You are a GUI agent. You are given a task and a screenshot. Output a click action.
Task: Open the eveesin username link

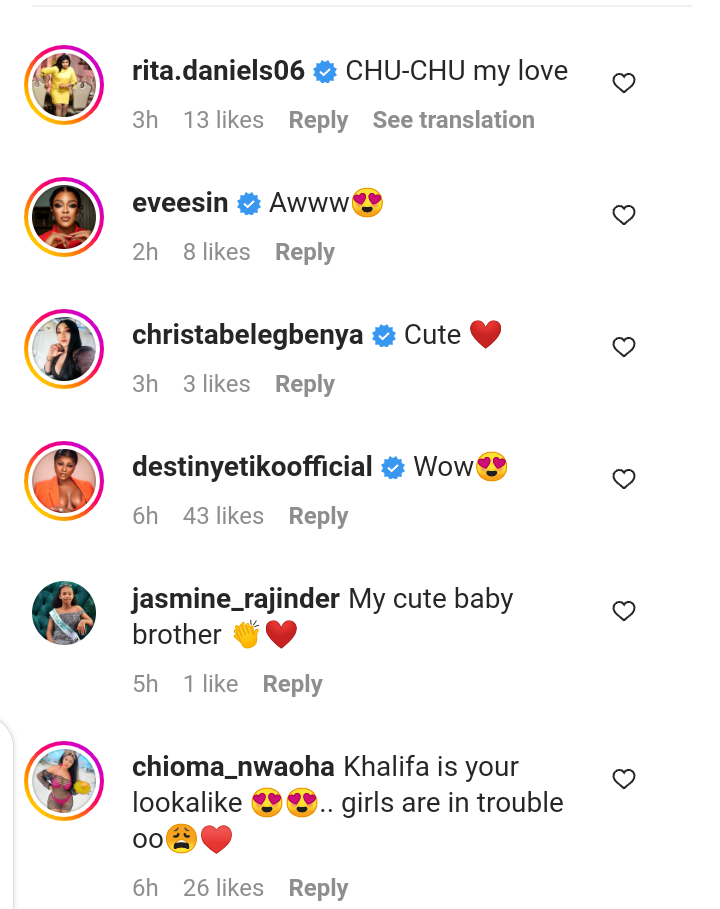tap(181, 203)
